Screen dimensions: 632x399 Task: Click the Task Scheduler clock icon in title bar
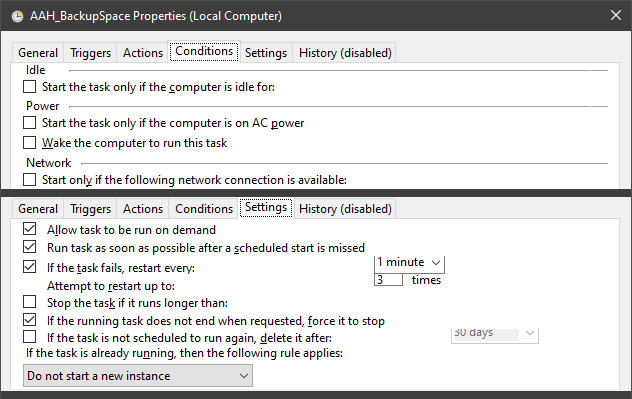pos(17,16)
